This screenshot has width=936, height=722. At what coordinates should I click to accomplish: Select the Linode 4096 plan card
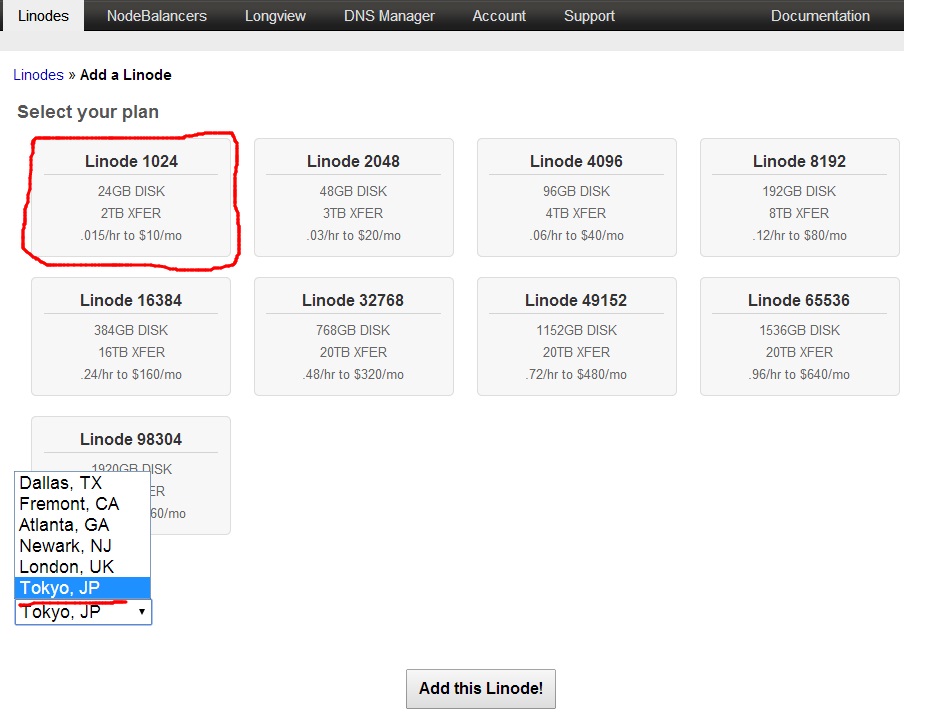tap(577, 198)
